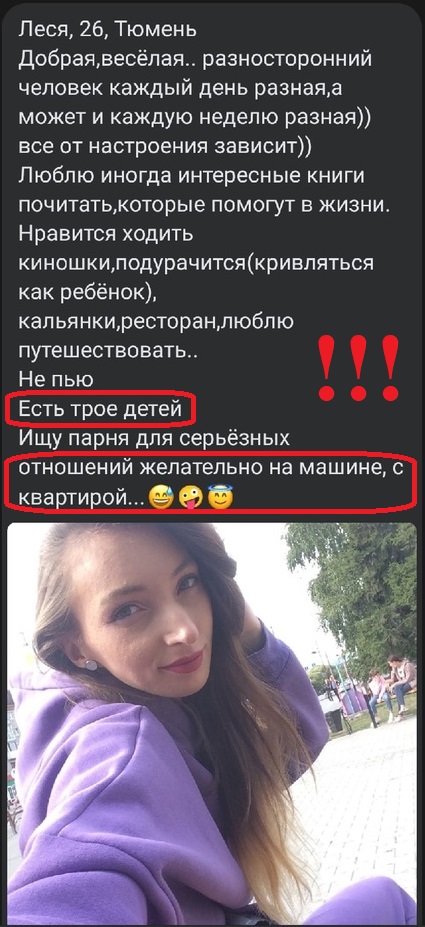This screenshot has height=927, width=425.
Task: Click the sweating smile emoji
Action: [161, 498]
